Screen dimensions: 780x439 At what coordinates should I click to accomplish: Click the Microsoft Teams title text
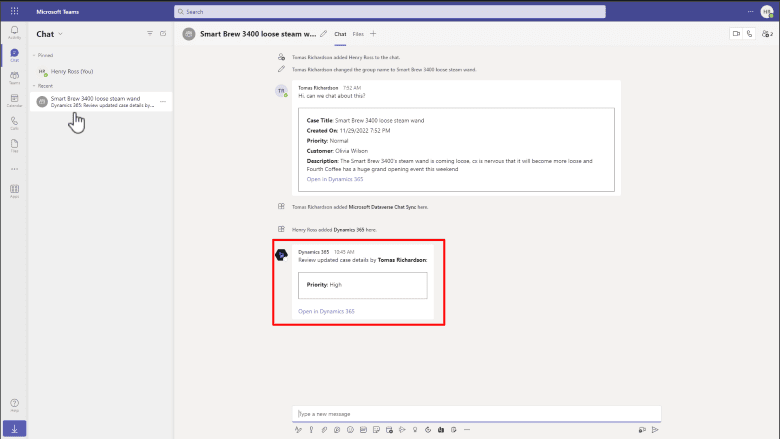(x=58, y=11)
